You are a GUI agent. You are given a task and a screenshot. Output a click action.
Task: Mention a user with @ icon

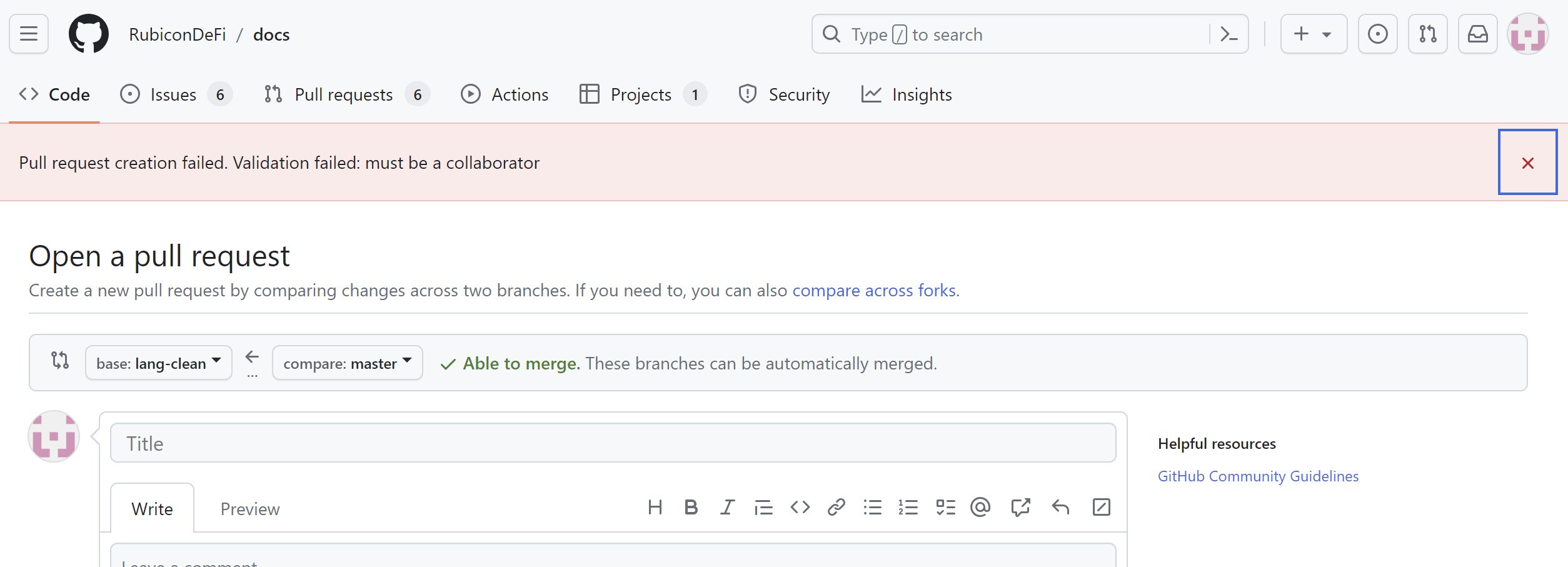(x=980, y=507)
